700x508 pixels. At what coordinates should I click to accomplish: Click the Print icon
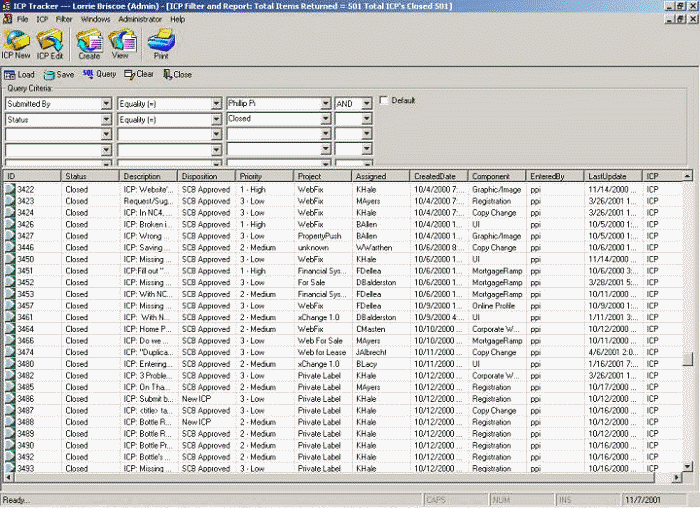pyautogui.click(x=159, y=43)
